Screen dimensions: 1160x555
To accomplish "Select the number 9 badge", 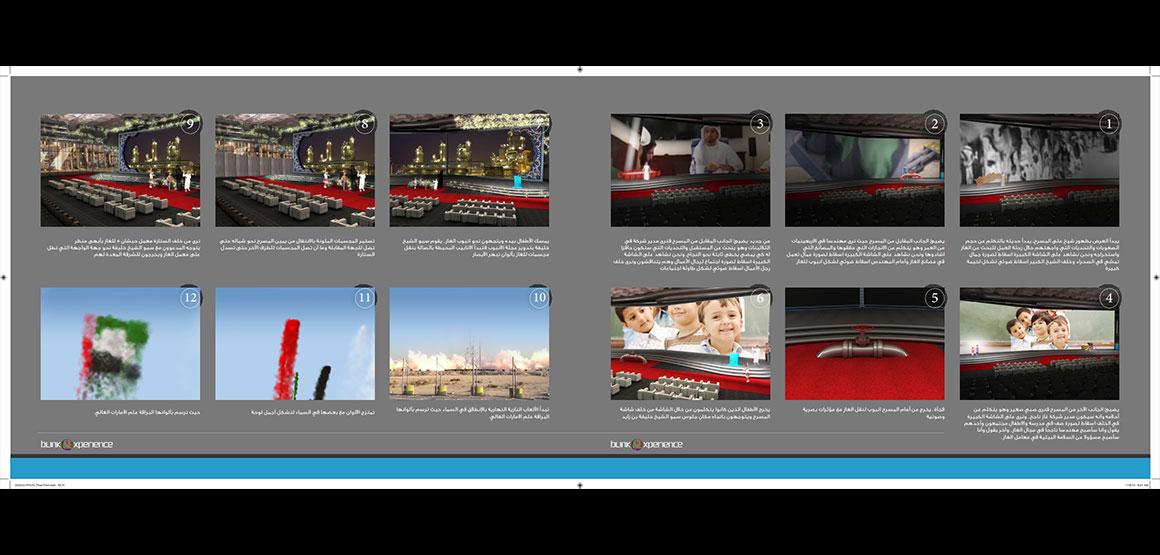I will tap(190, 124).
